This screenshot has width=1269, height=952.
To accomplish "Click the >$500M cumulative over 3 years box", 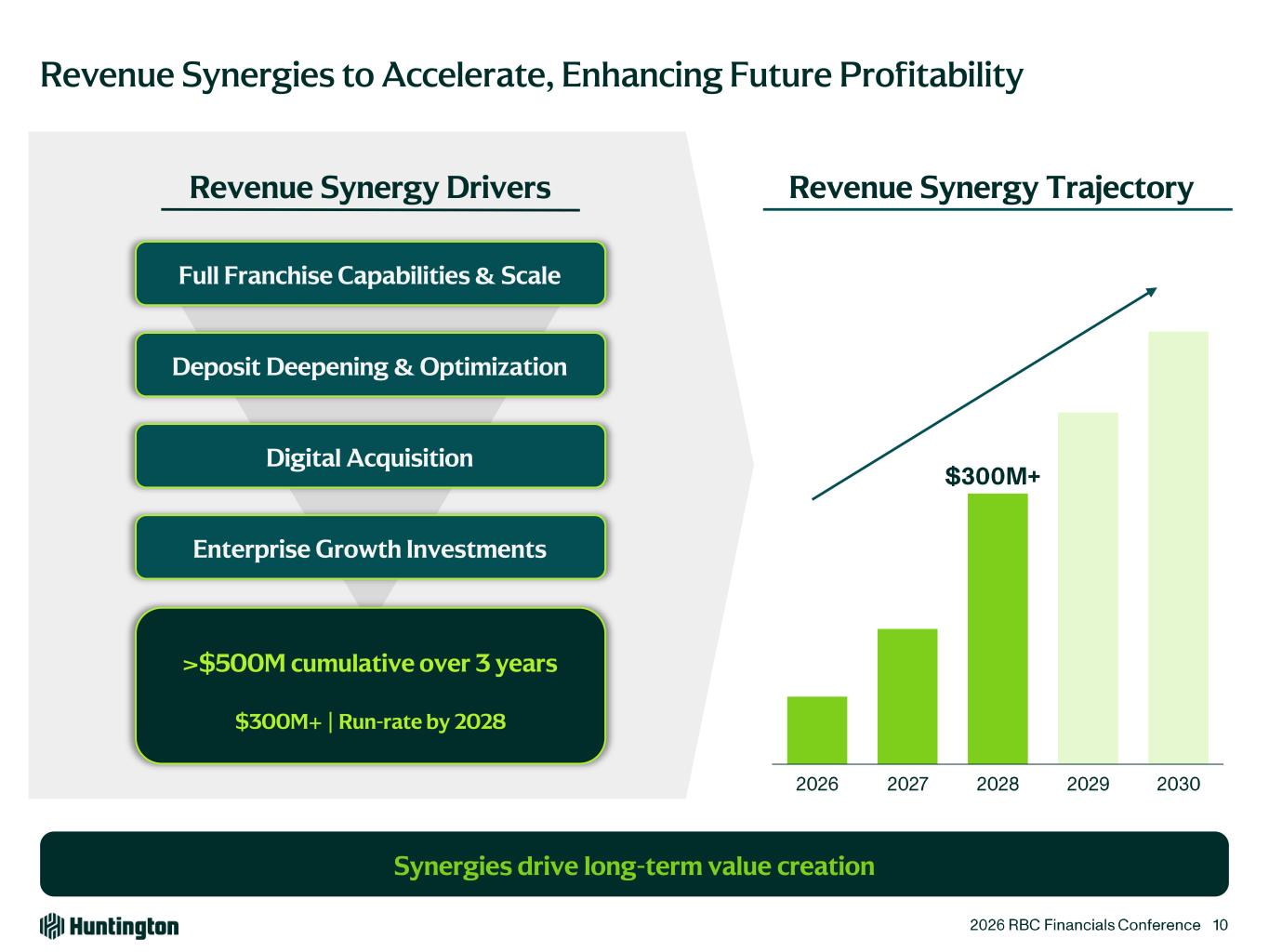I will 370,664.
